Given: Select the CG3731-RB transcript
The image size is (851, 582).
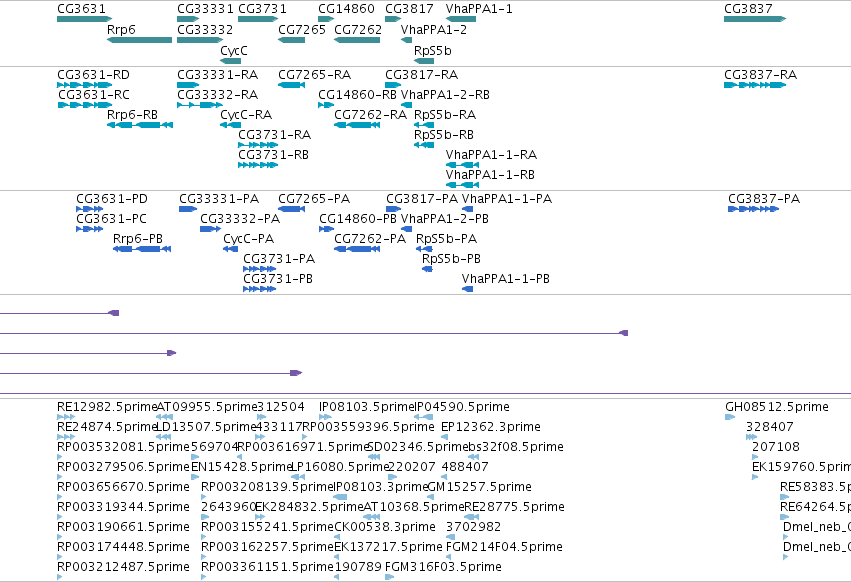Looking at the screenshot, I should pos(258,165).
